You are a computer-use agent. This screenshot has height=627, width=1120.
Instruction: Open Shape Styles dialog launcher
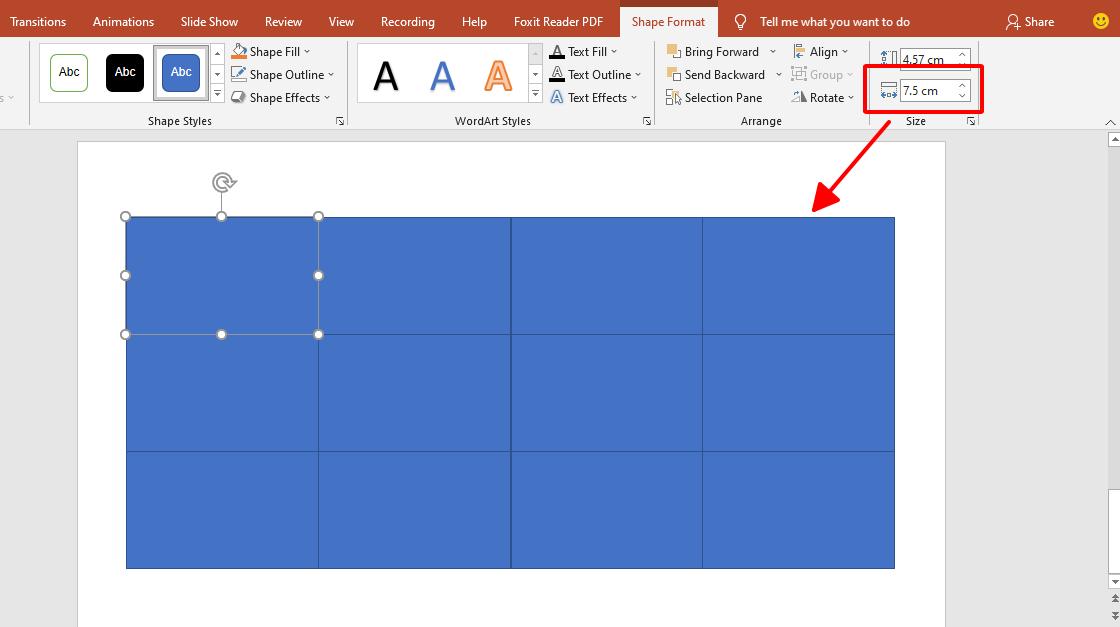click(340, 121)
